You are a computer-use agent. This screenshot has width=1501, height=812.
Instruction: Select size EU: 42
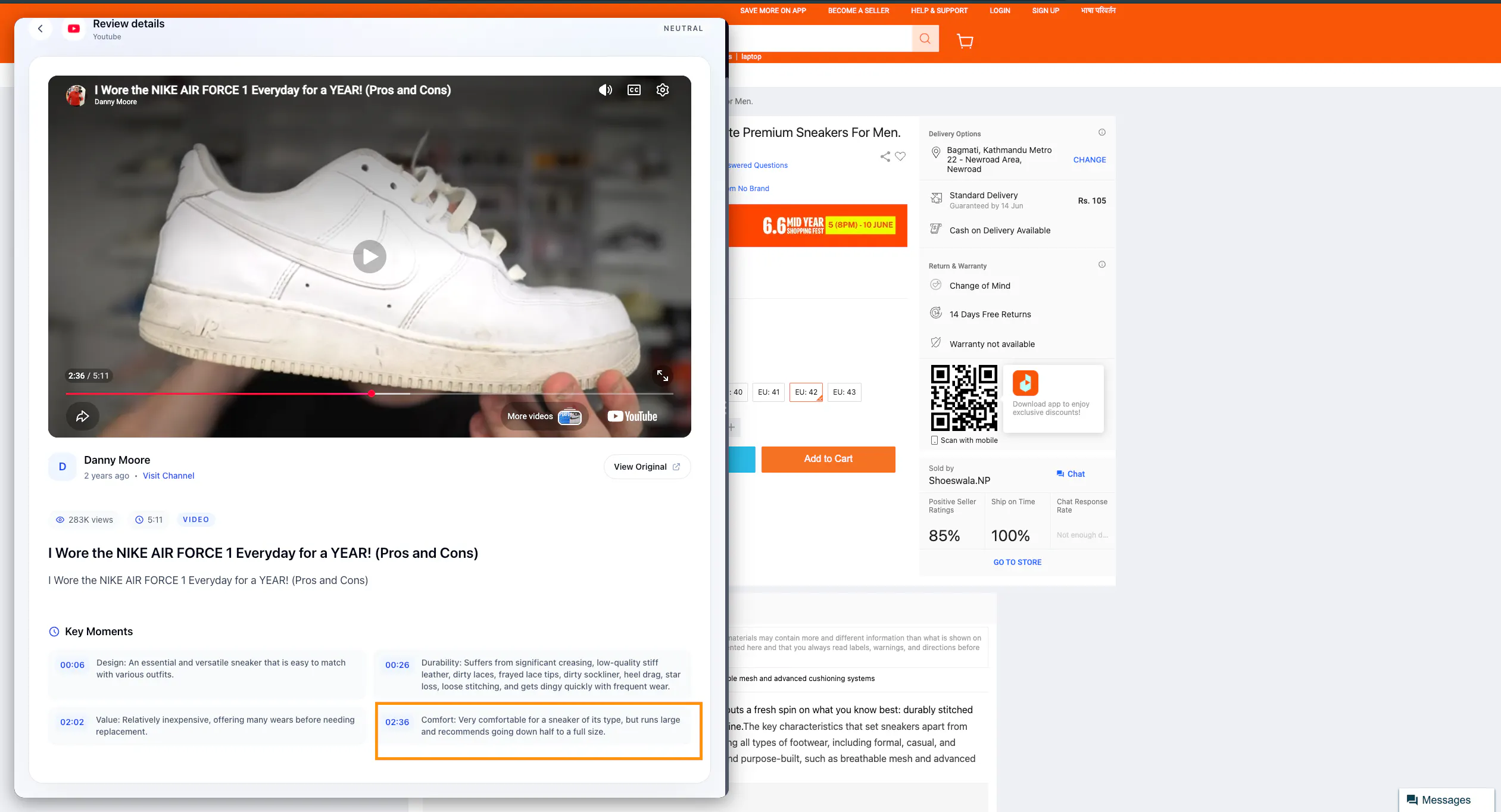pyautogui.click(x=806, y=392)
